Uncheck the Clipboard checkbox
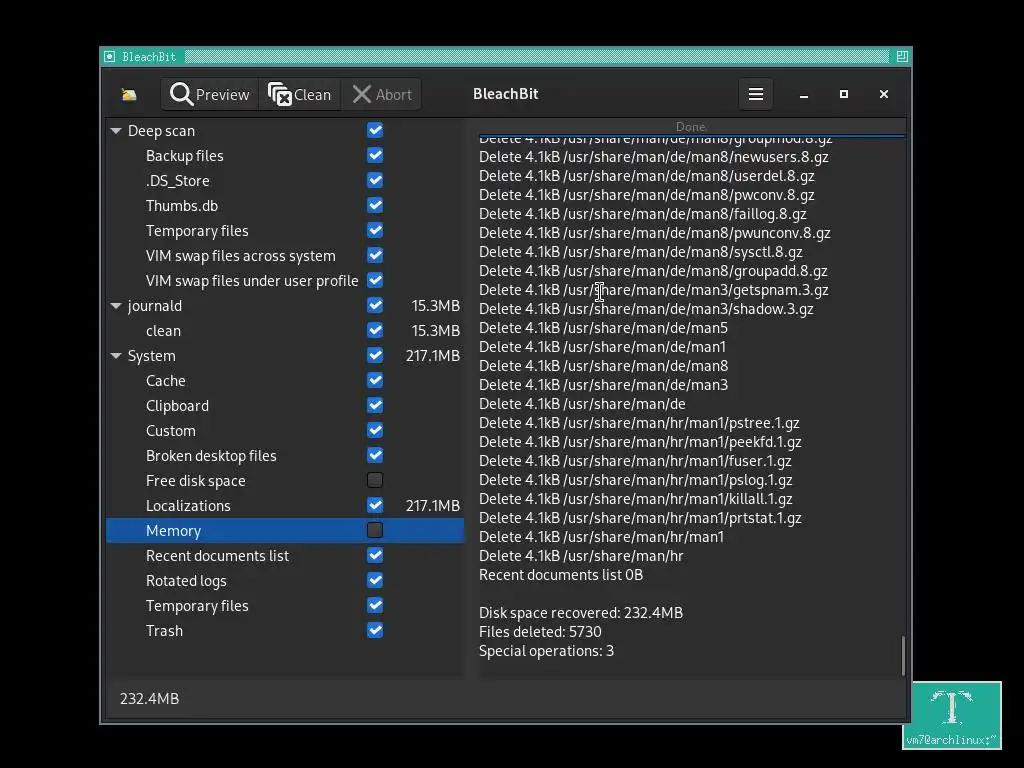Viewport: 1024px width, 768px height. coord(375,406)
